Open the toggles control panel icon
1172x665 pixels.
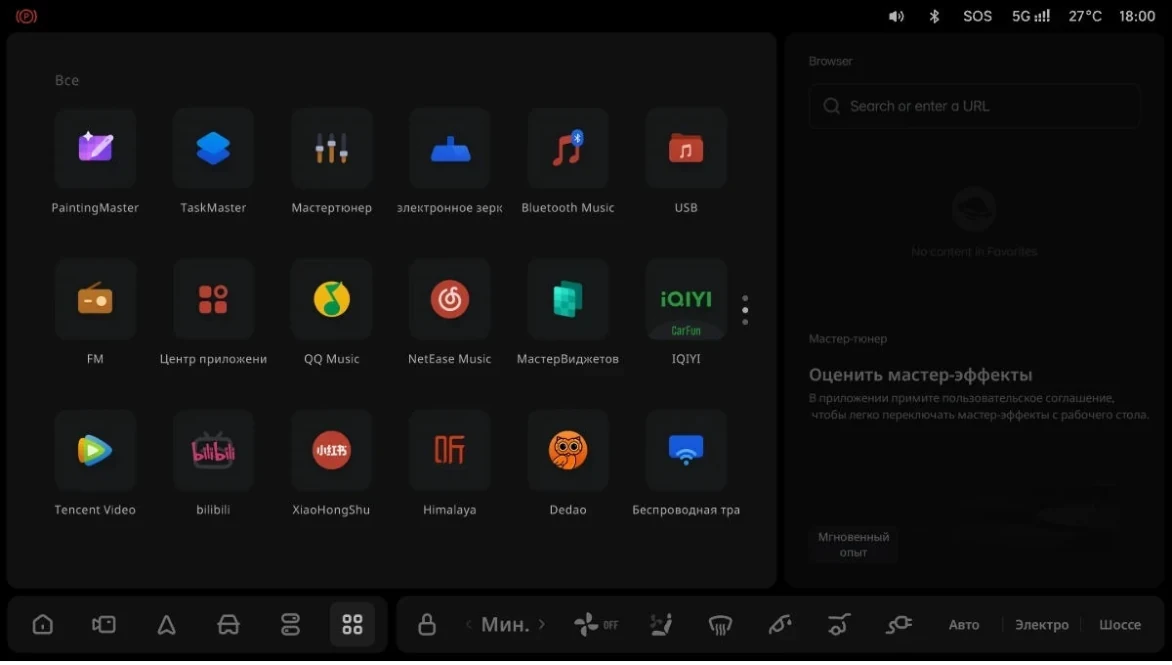pyautogui.click(x=290, y=624)
